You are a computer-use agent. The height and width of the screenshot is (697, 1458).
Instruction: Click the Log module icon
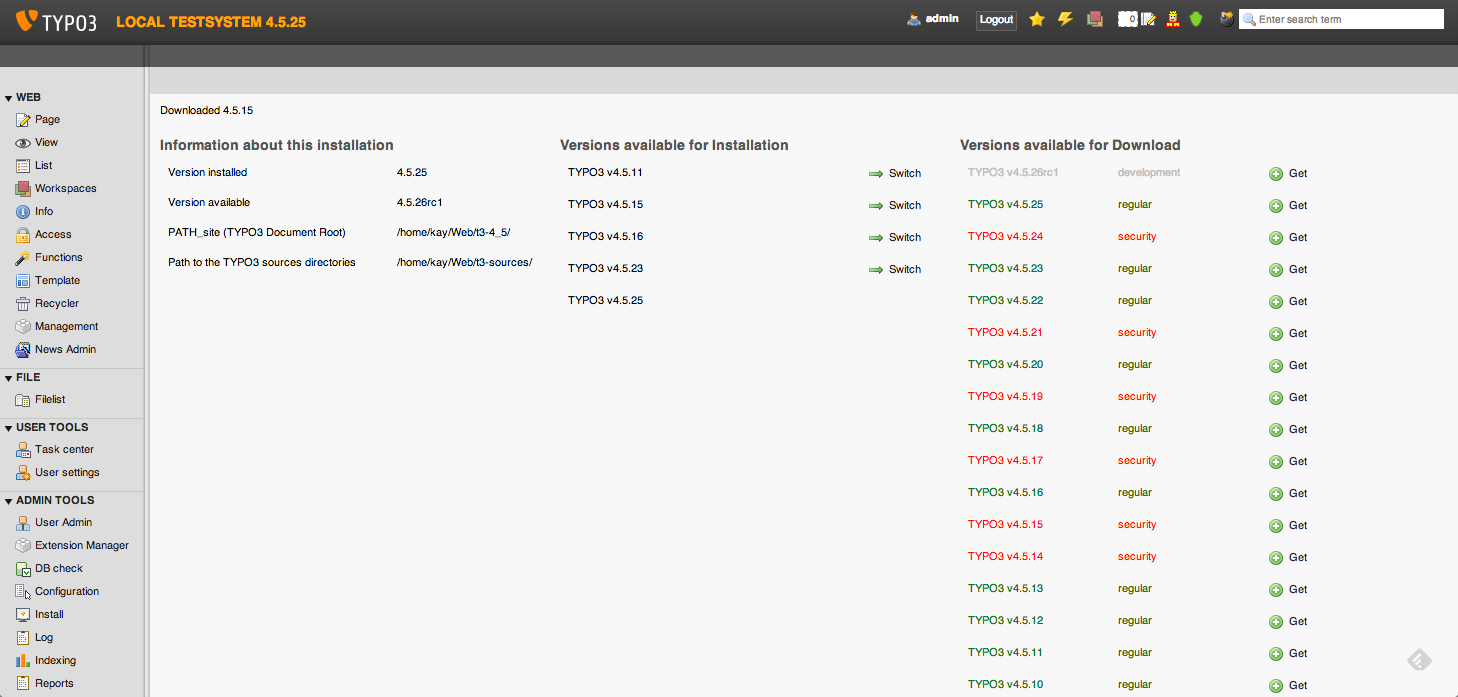click(x=23, y=638)
